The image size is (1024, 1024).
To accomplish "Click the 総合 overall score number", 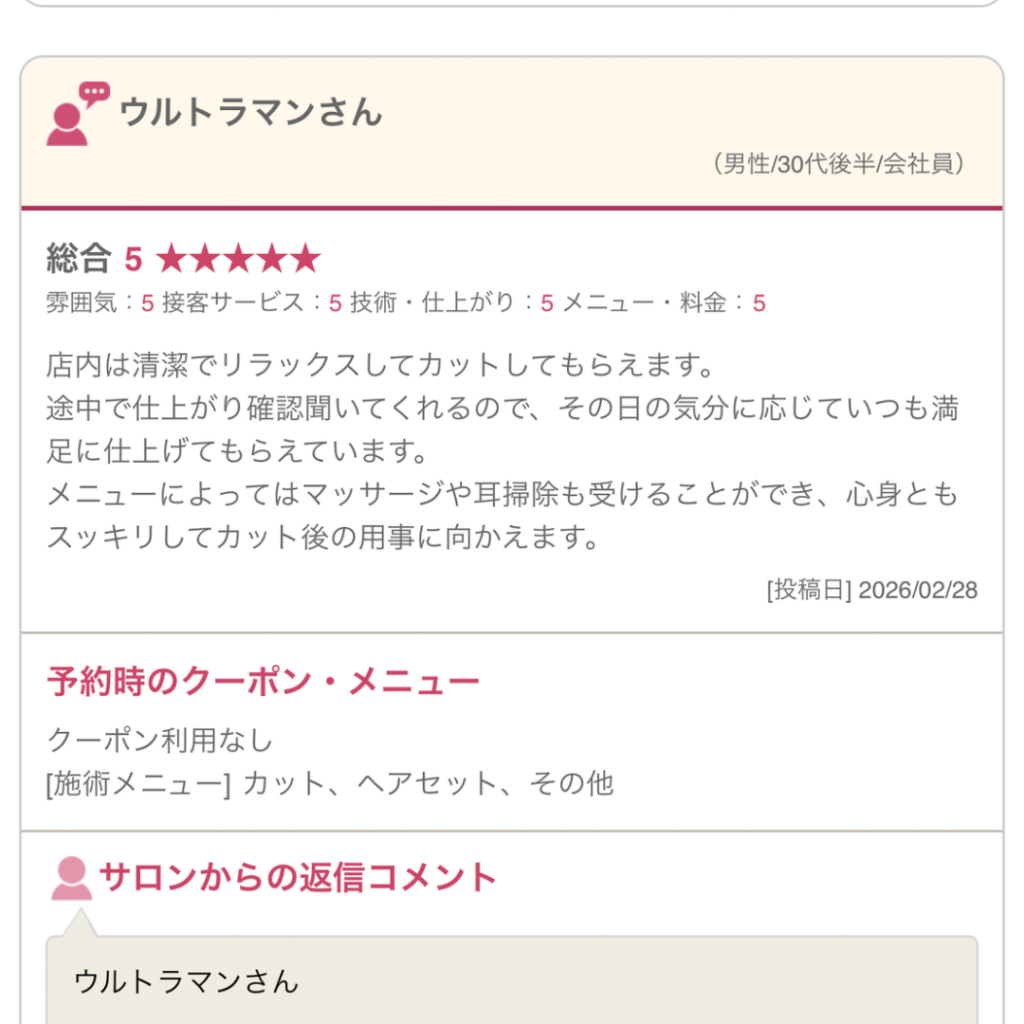I will [x=133, y=261].
